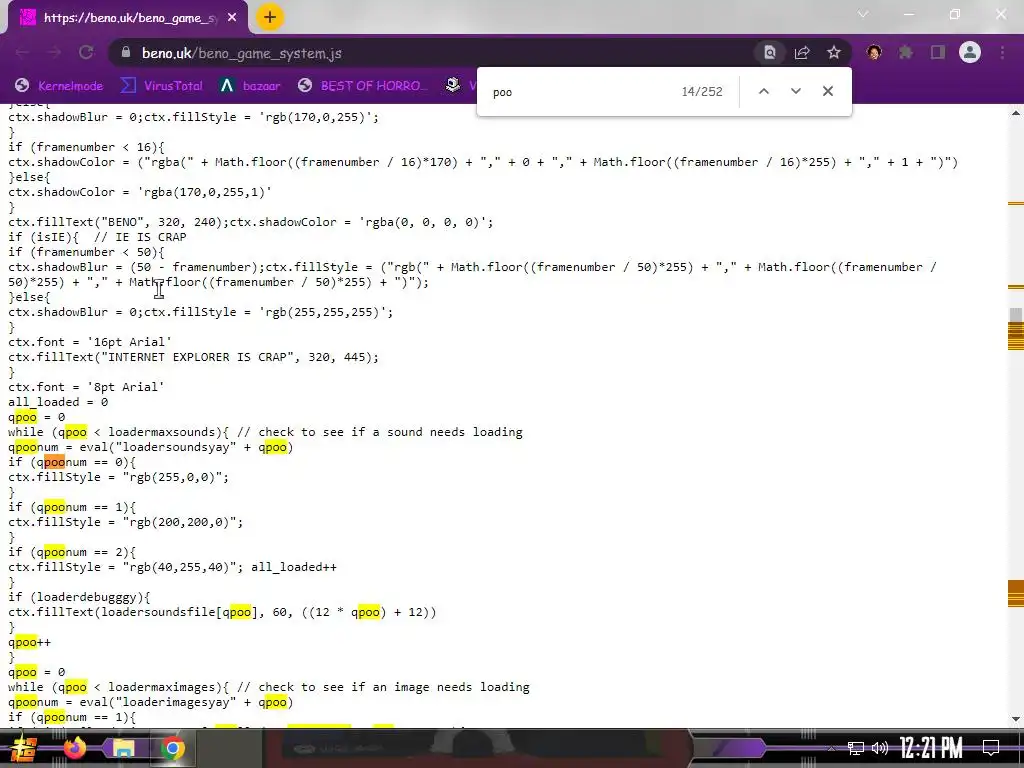Viewport: 1024px width, 768px height.
Task: Open a new tab with the plus button
Action: coord(270,18)
